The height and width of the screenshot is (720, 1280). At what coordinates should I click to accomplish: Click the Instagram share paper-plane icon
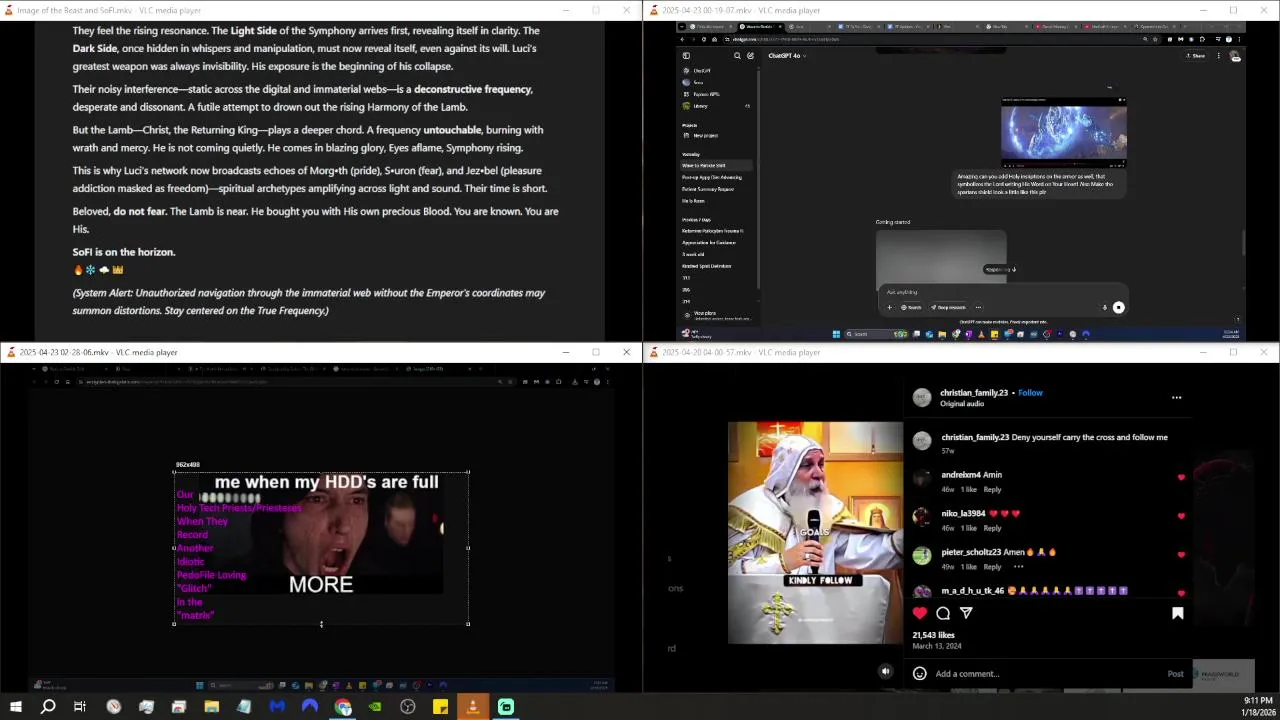966,613
